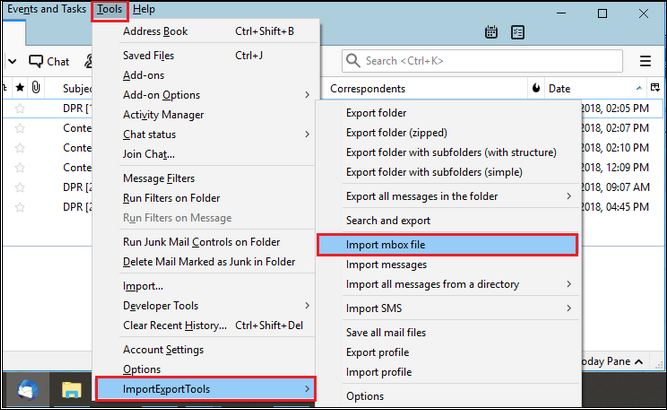The height and width of the screenshot is (410, 667).
Task: Choose Delete Mail Marked as Junk in Folder
Action: (x=206, y=262)
